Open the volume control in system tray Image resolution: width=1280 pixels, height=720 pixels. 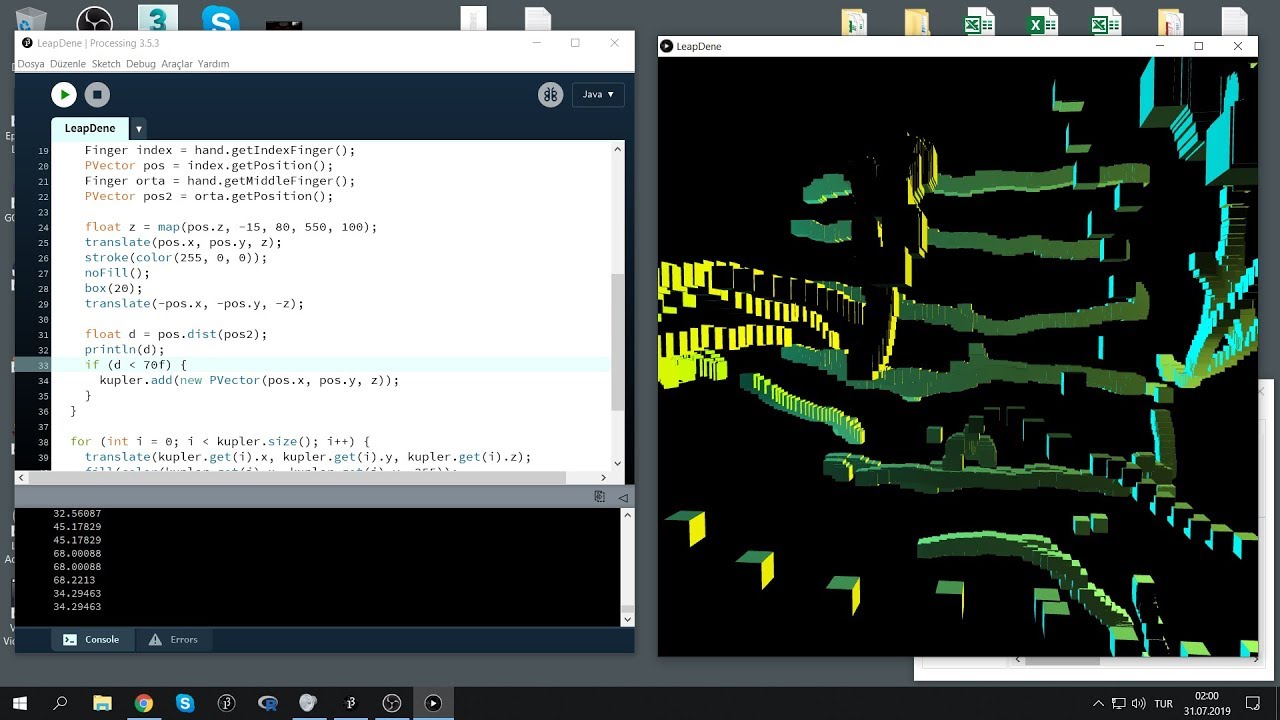[x=1138, y=703]
